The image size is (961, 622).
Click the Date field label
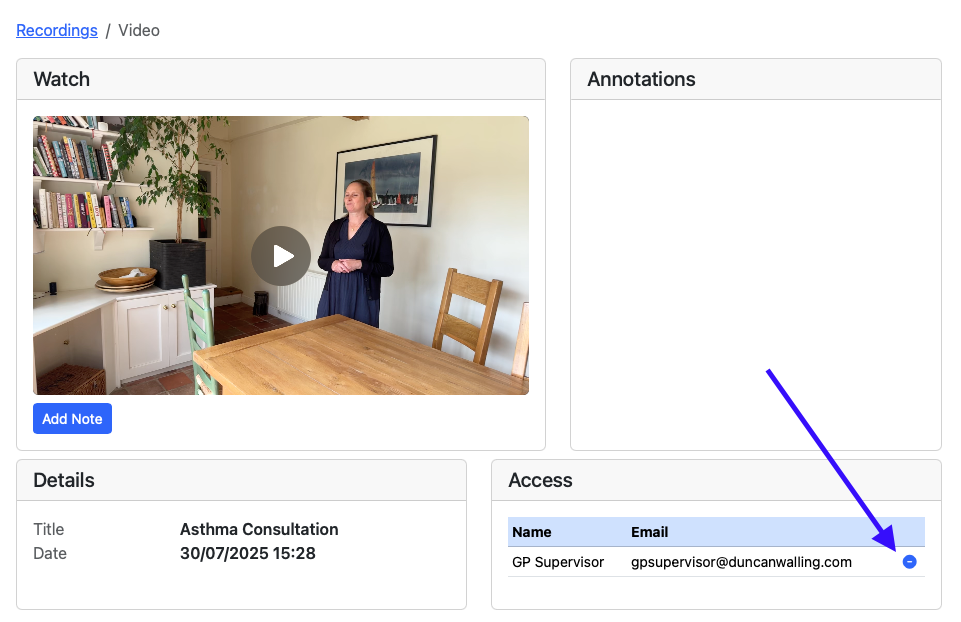(49, 553)
